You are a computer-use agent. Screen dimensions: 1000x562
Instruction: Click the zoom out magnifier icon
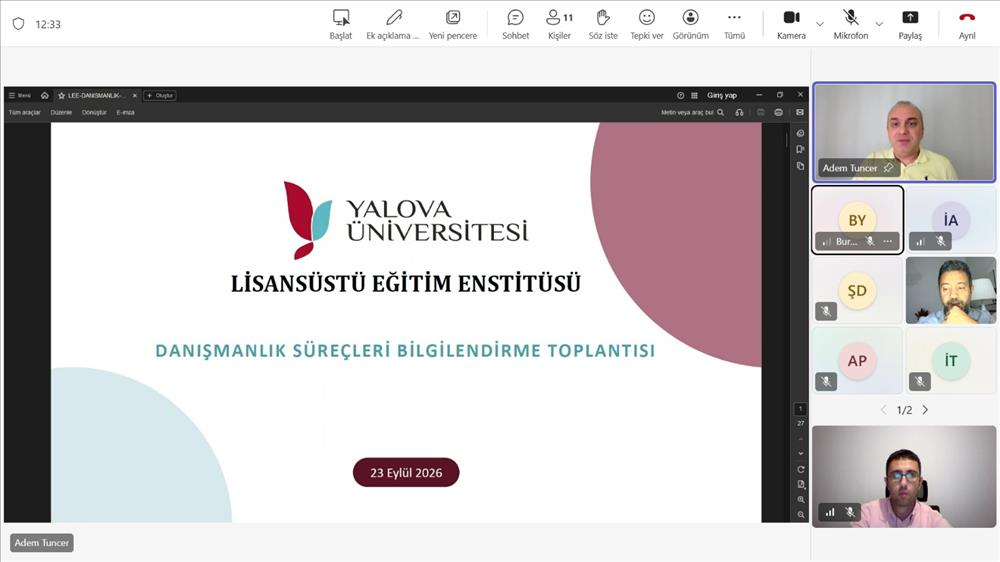pos(800,515)
